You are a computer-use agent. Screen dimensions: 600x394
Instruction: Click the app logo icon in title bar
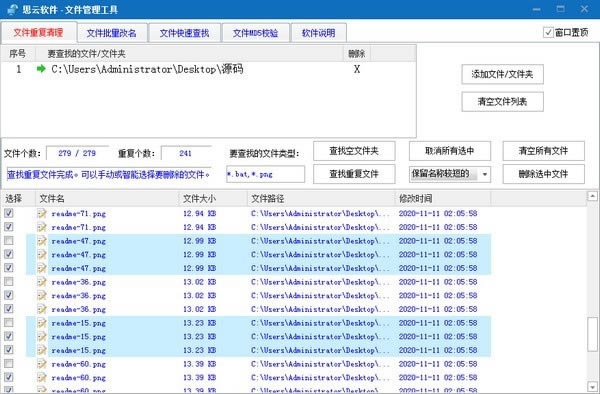coord(12,9)
